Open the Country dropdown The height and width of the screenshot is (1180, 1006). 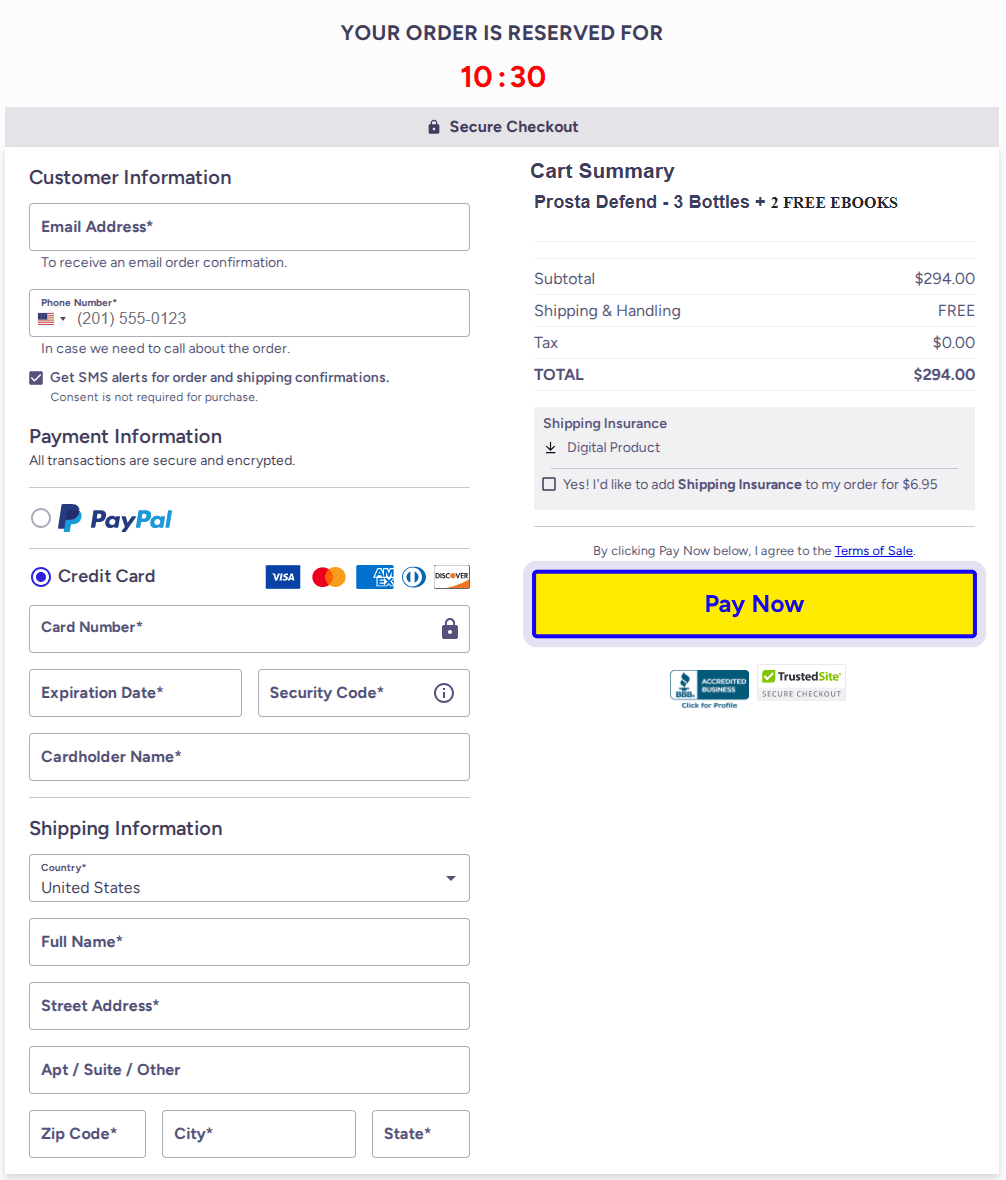pyautogui.click(x=450, y=878)
